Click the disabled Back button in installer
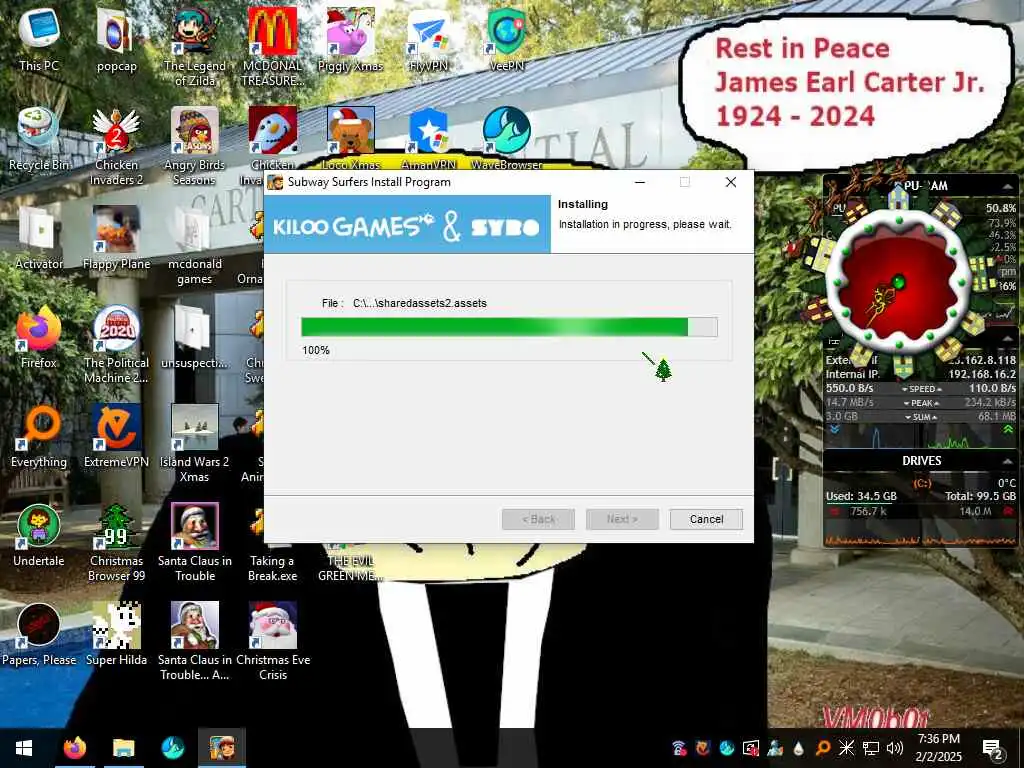The image size is (1024, 768). (x=538, y=519)
